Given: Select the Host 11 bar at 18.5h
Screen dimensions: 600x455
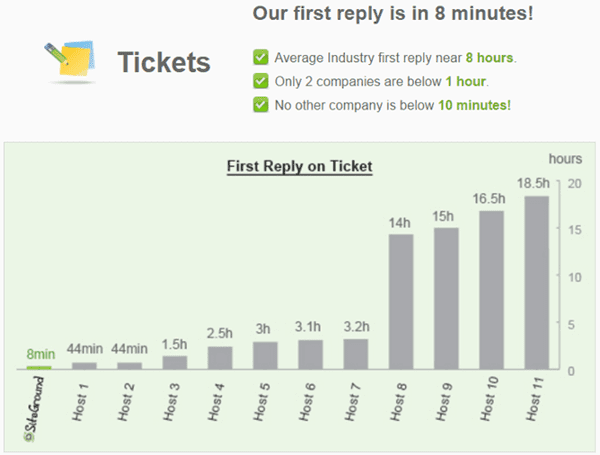Looking at the screenshot, I should click(x=536, y=283).
